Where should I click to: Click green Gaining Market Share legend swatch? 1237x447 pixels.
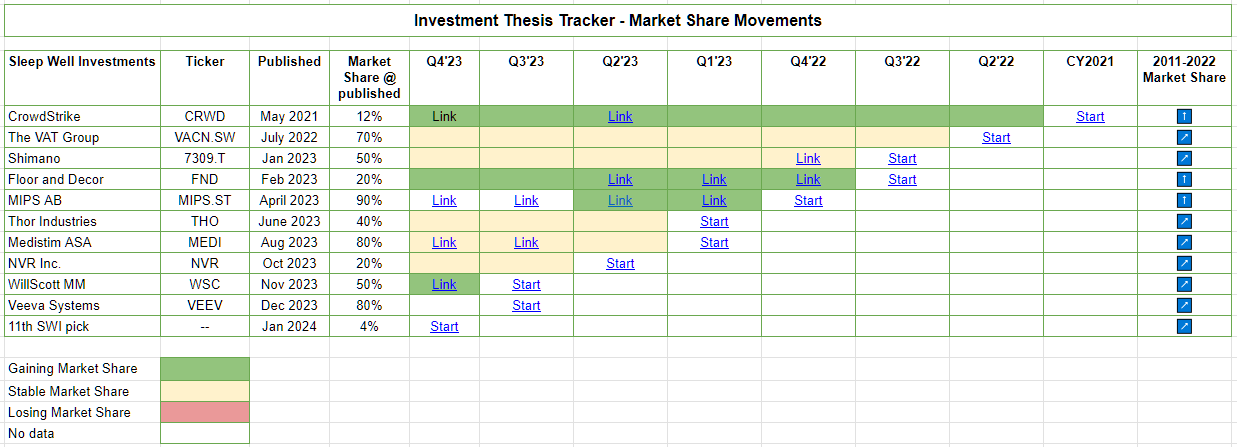click(x=204, y=369)
